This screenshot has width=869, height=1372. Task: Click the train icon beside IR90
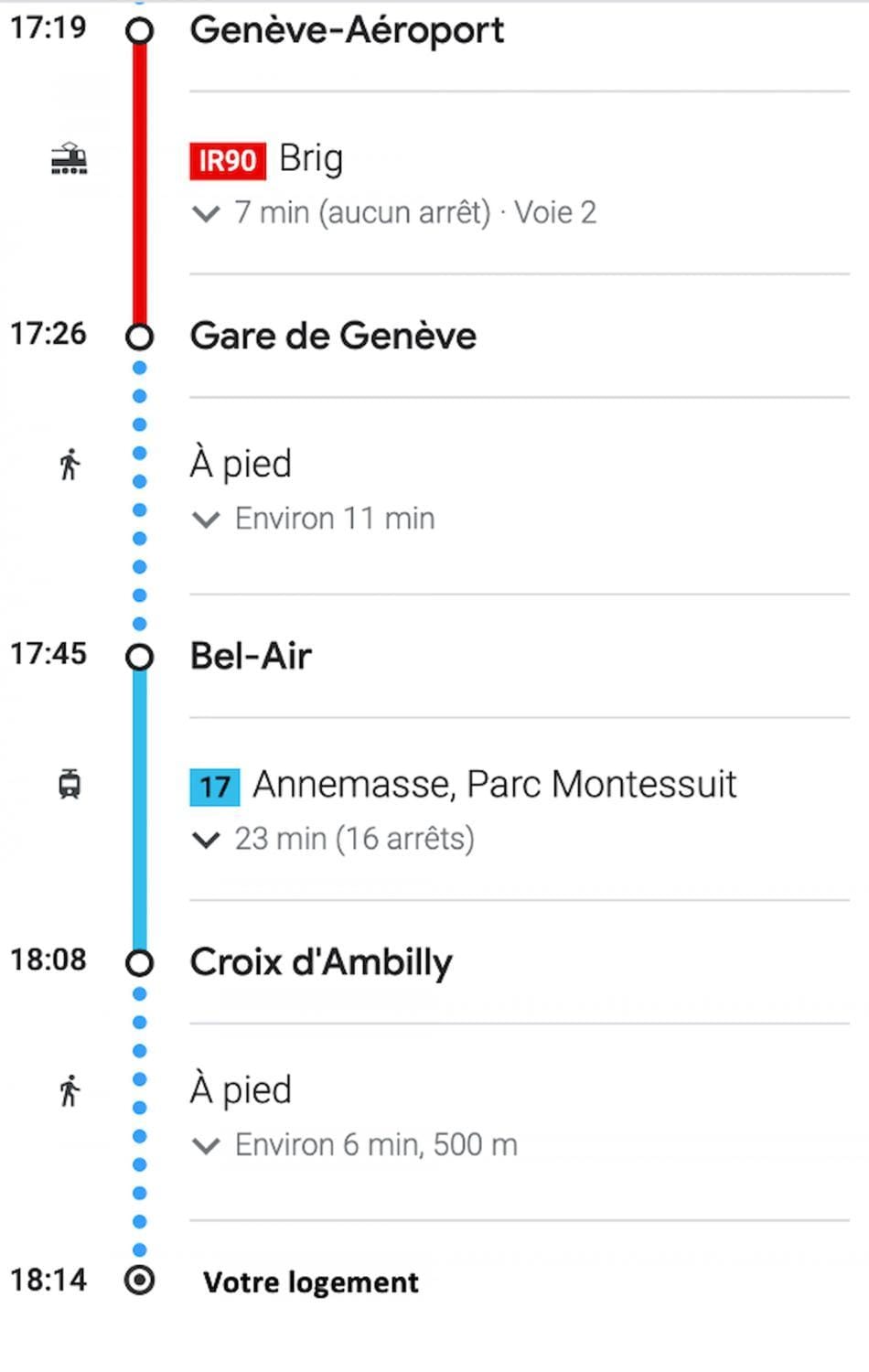69,159
